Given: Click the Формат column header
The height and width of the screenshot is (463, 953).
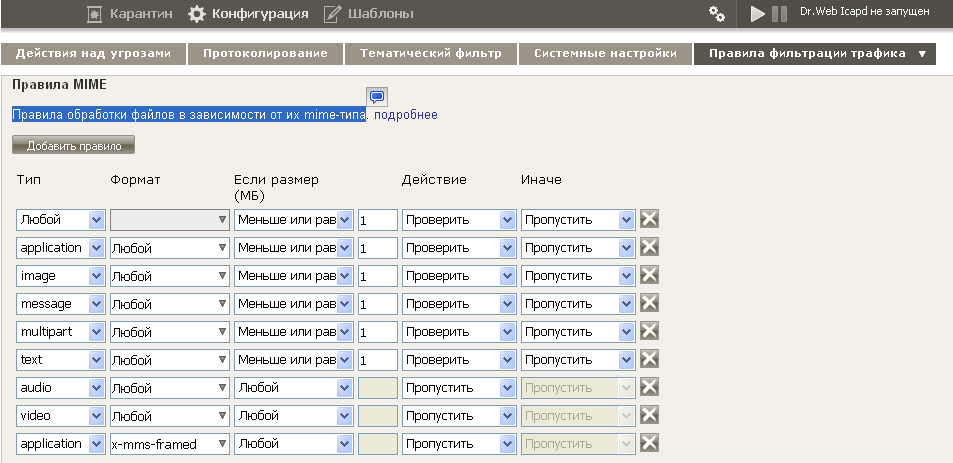Looking at the screenshot, I should pyautogui.click(x=135, y=180).
